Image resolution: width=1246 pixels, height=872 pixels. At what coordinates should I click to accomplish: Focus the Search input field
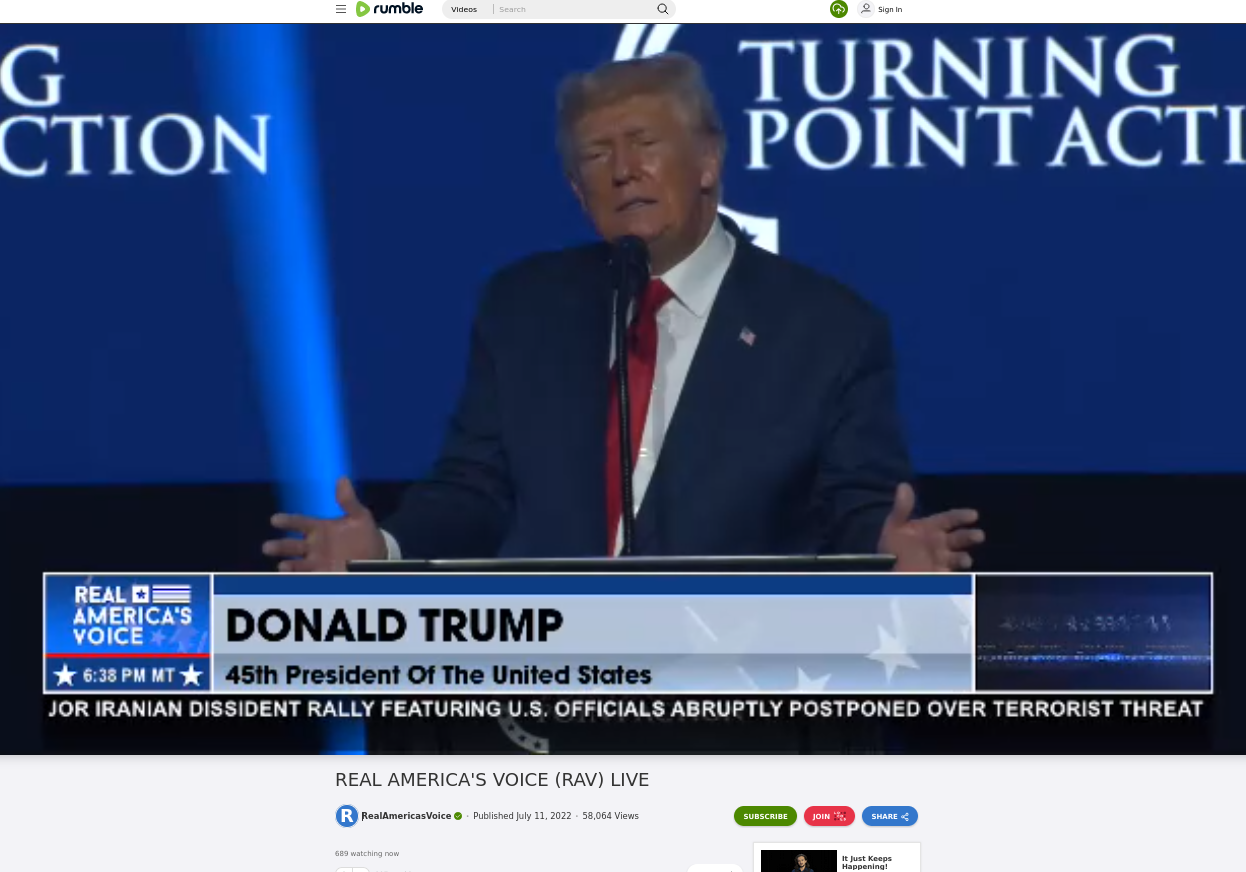coord(573,9)
